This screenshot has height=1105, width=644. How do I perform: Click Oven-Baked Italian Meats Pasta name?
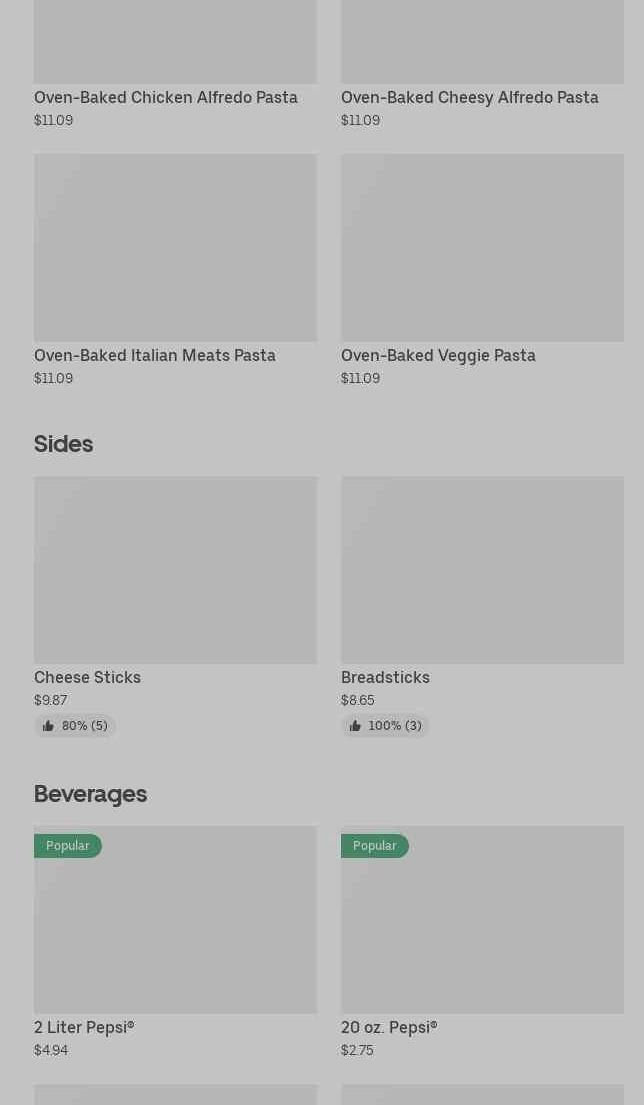(155, 355)
